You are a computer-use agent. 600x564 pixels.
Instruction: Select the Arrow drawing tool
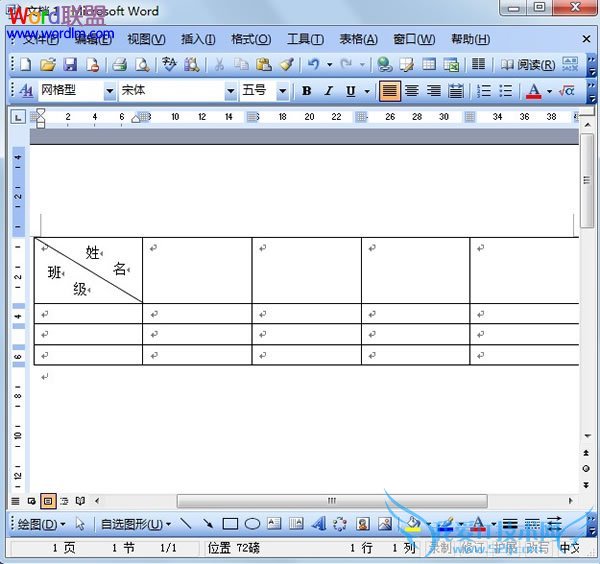point(208,523)
